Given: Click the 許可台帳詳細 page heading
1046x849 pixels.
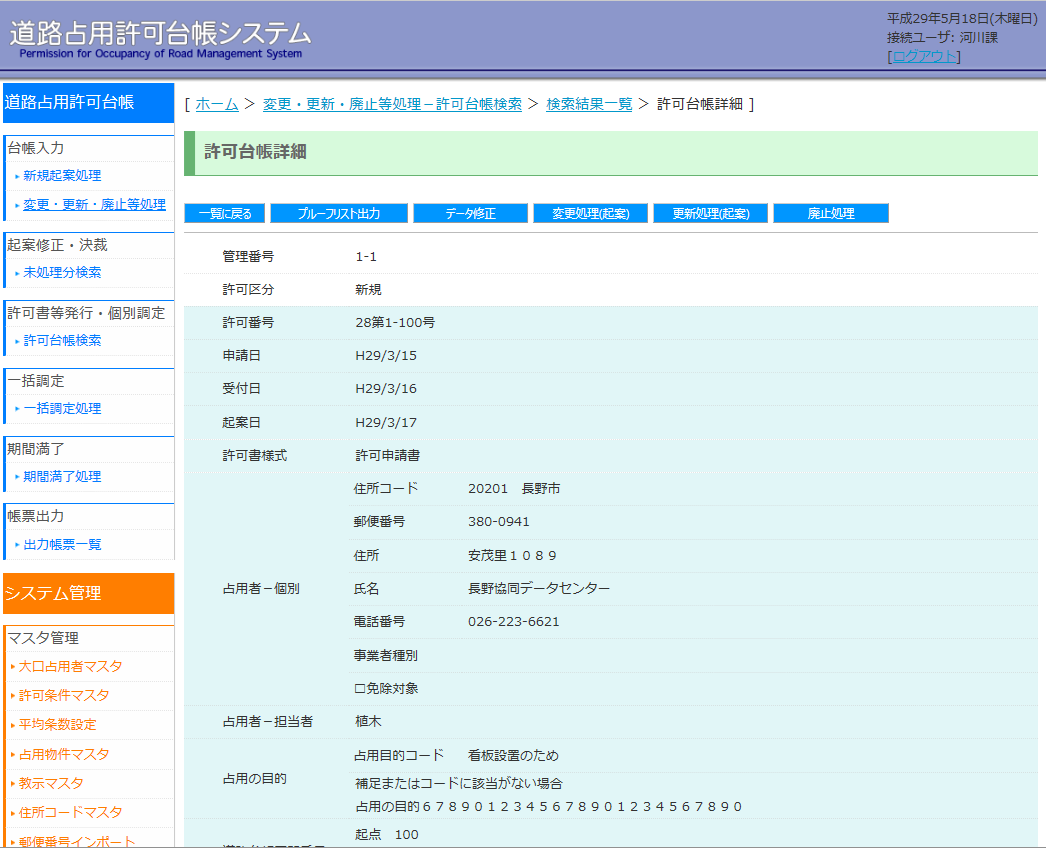Looking at the screenshot, I should click(x=255, y=152).
